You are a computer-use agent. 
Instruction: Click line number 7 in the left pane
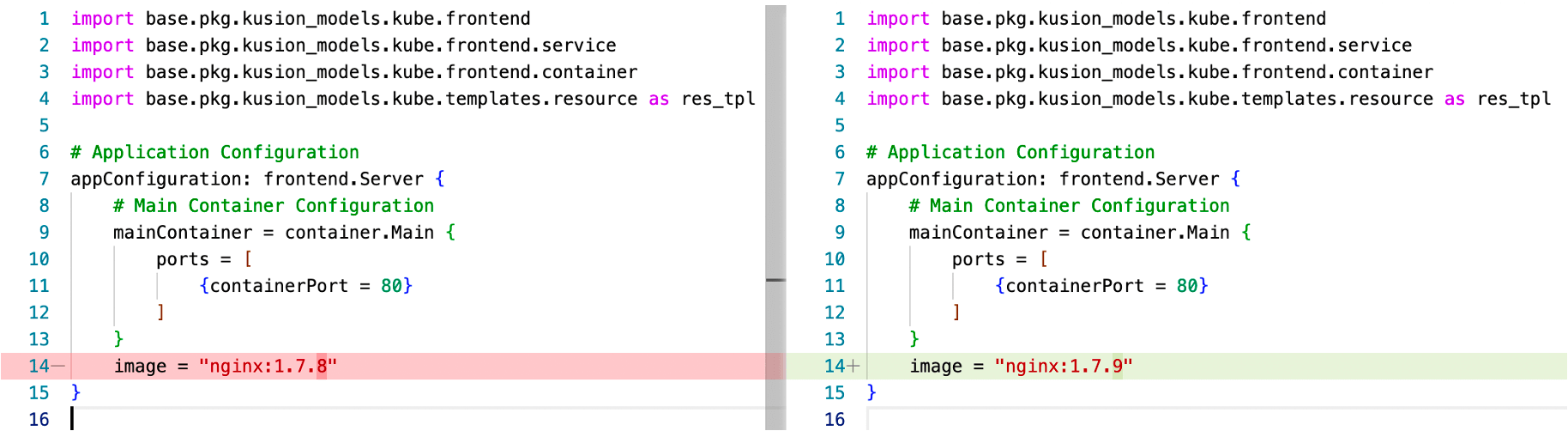click(44, 179)
